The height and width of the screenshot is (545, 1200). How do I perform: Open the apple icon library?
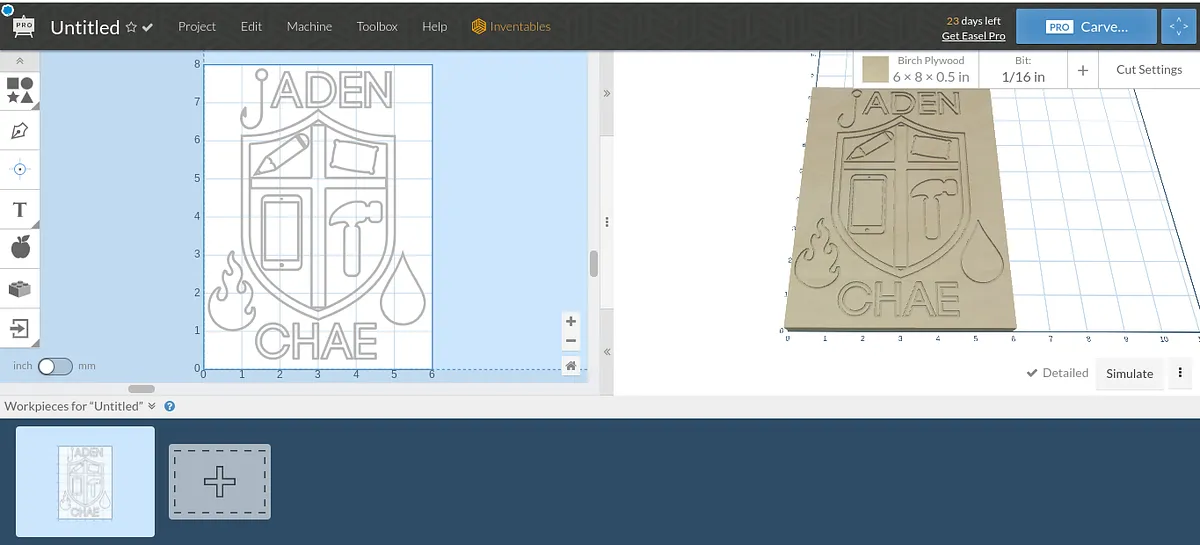[20, 248]
